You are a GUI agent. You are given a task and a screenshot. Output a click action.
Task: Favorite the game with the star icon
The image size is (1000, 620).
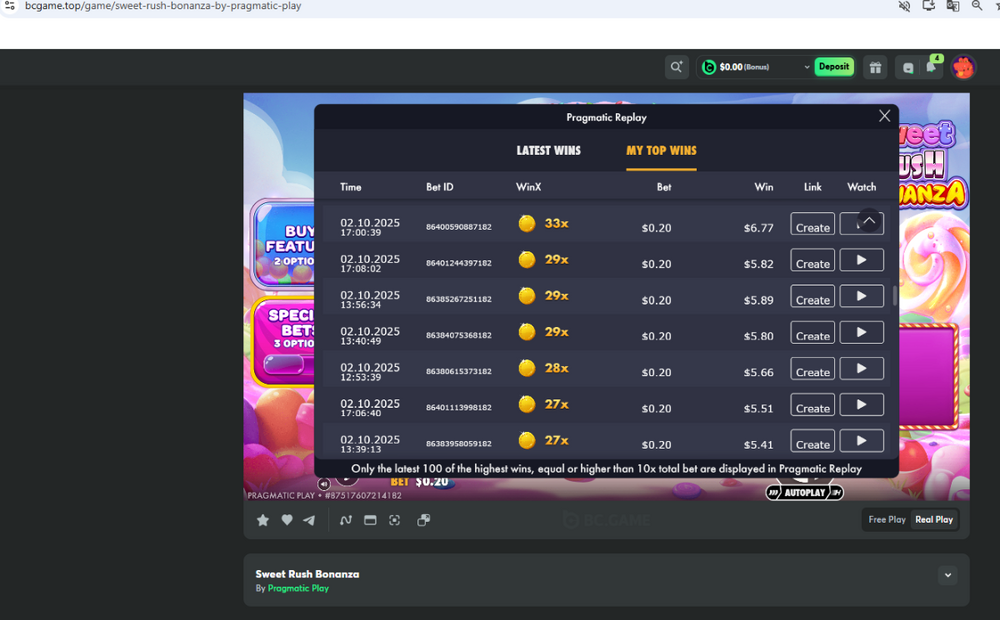pos(263,520)
